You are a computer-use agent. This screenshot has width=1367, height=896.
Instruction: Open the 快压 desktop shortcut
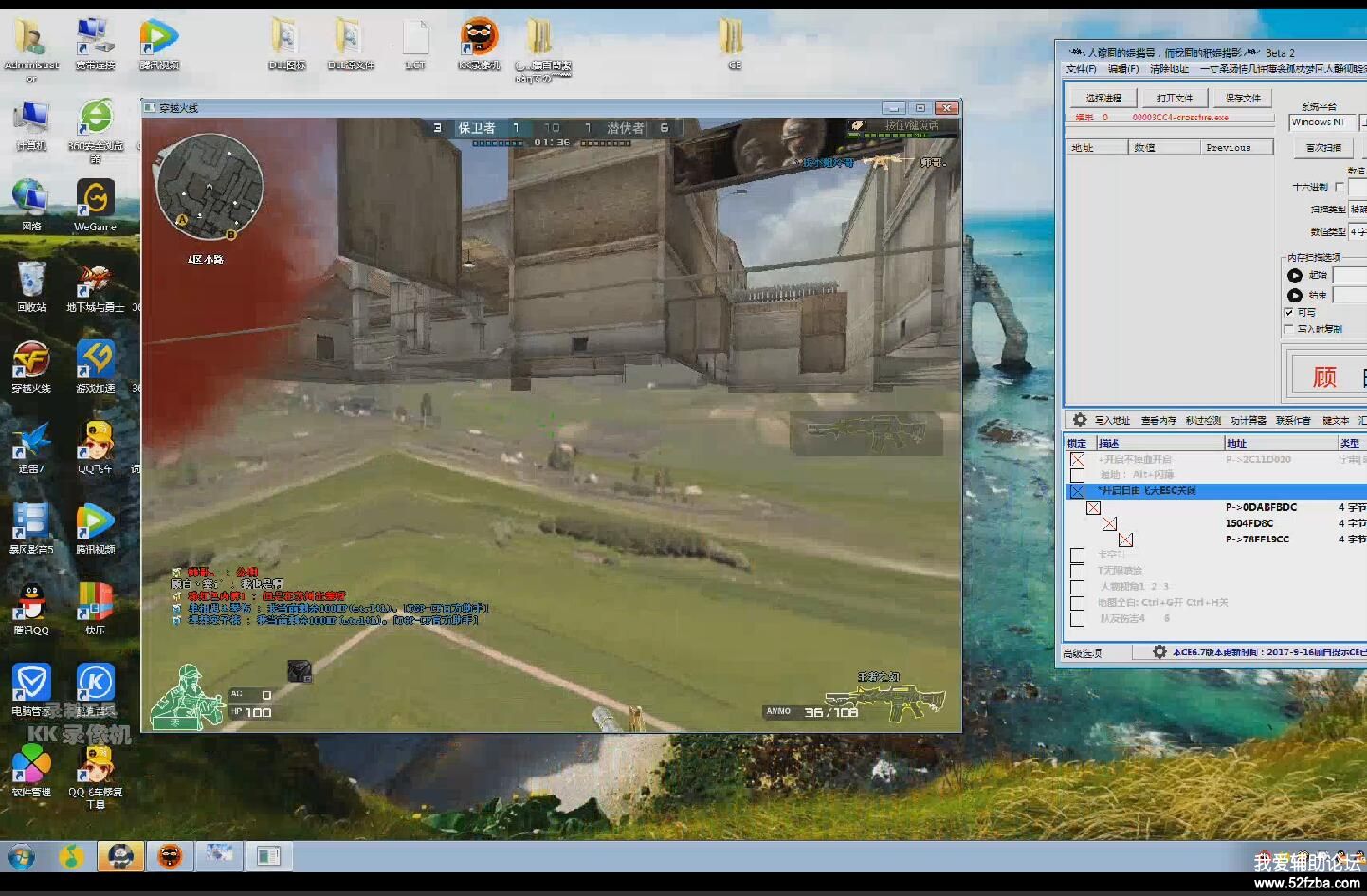pyautogui.click(x=95, y=607)
